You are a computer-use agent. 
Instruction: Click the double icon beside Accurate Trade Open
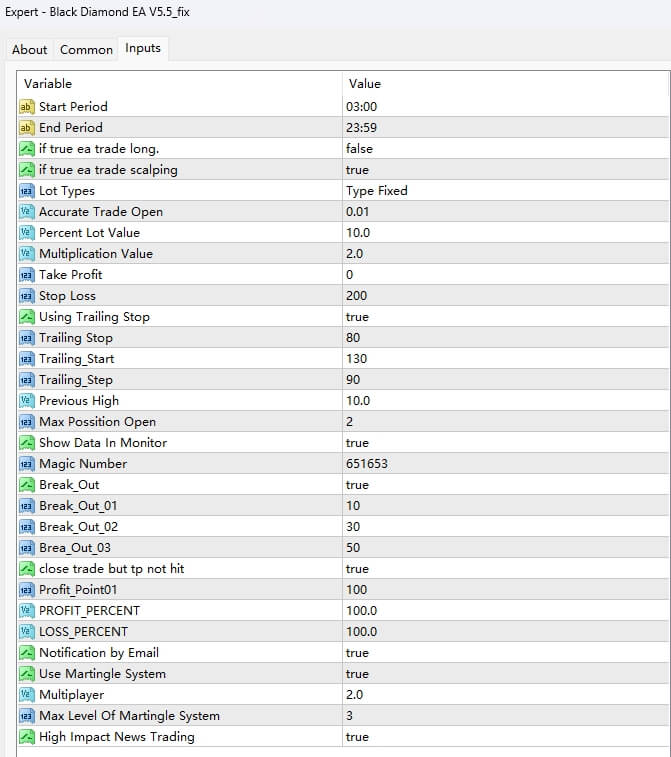pyautogui.click(x=27, y=212)
